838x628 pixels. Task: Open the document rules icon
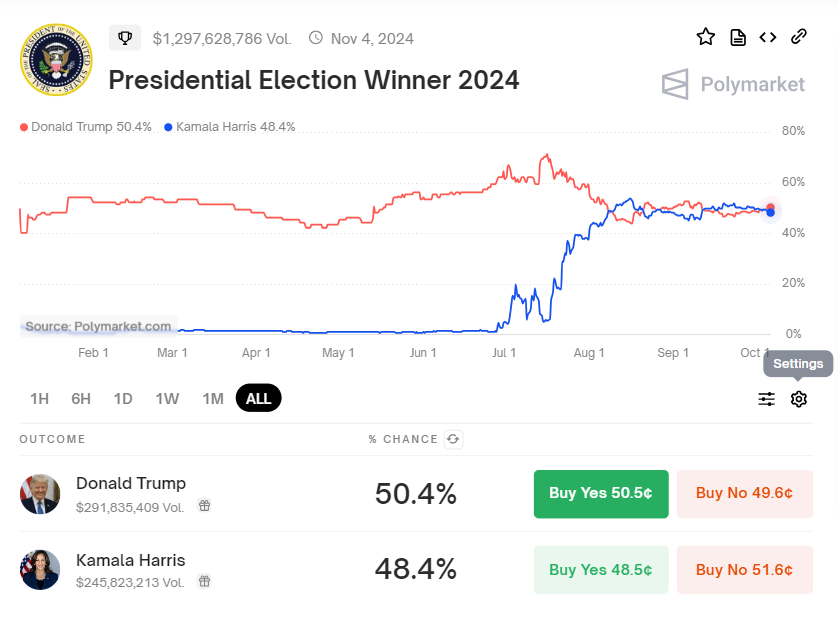738,37
